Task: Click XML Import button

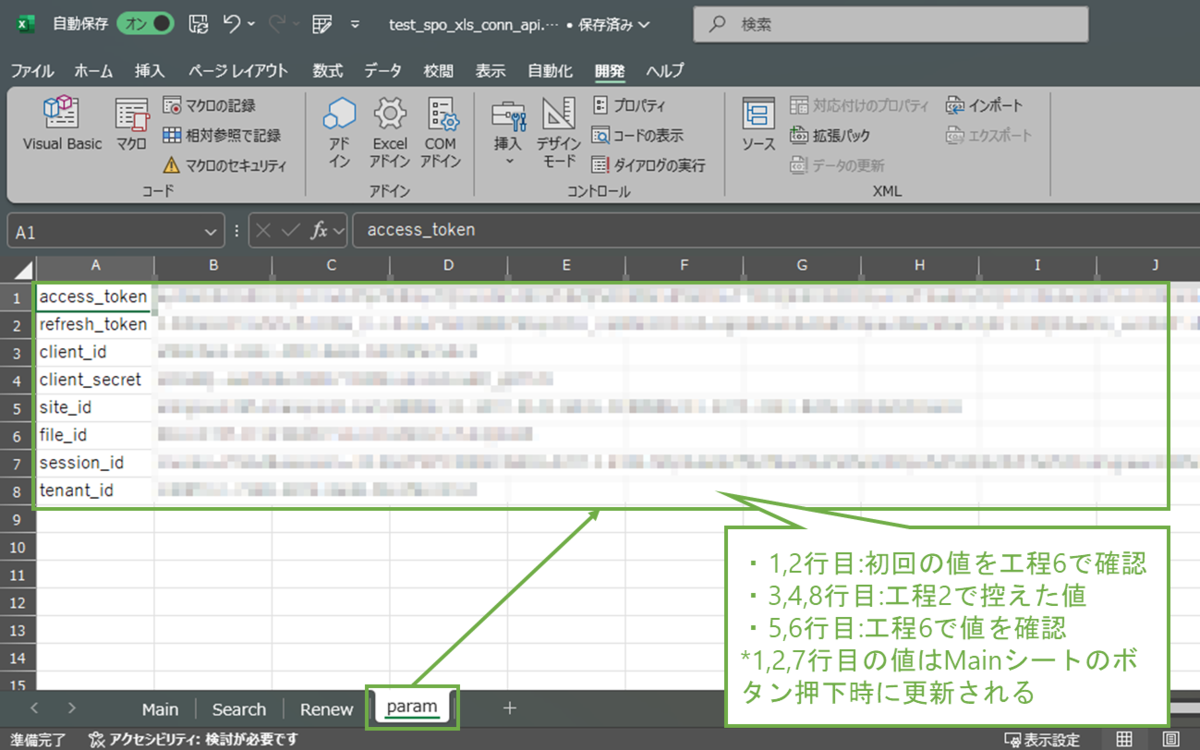Action: pos(984,105)
